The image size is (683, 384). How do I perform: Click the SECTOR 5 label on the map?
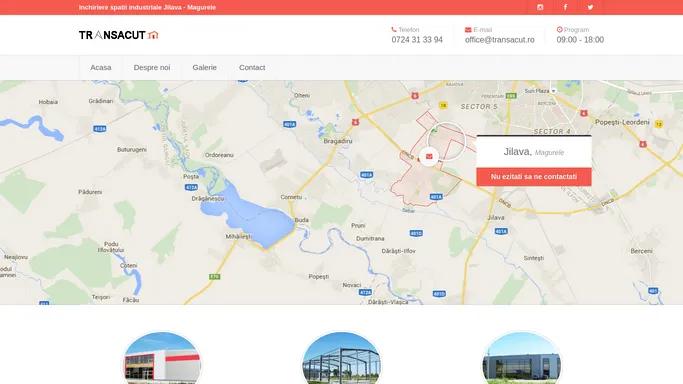click(x=479, y=107)
